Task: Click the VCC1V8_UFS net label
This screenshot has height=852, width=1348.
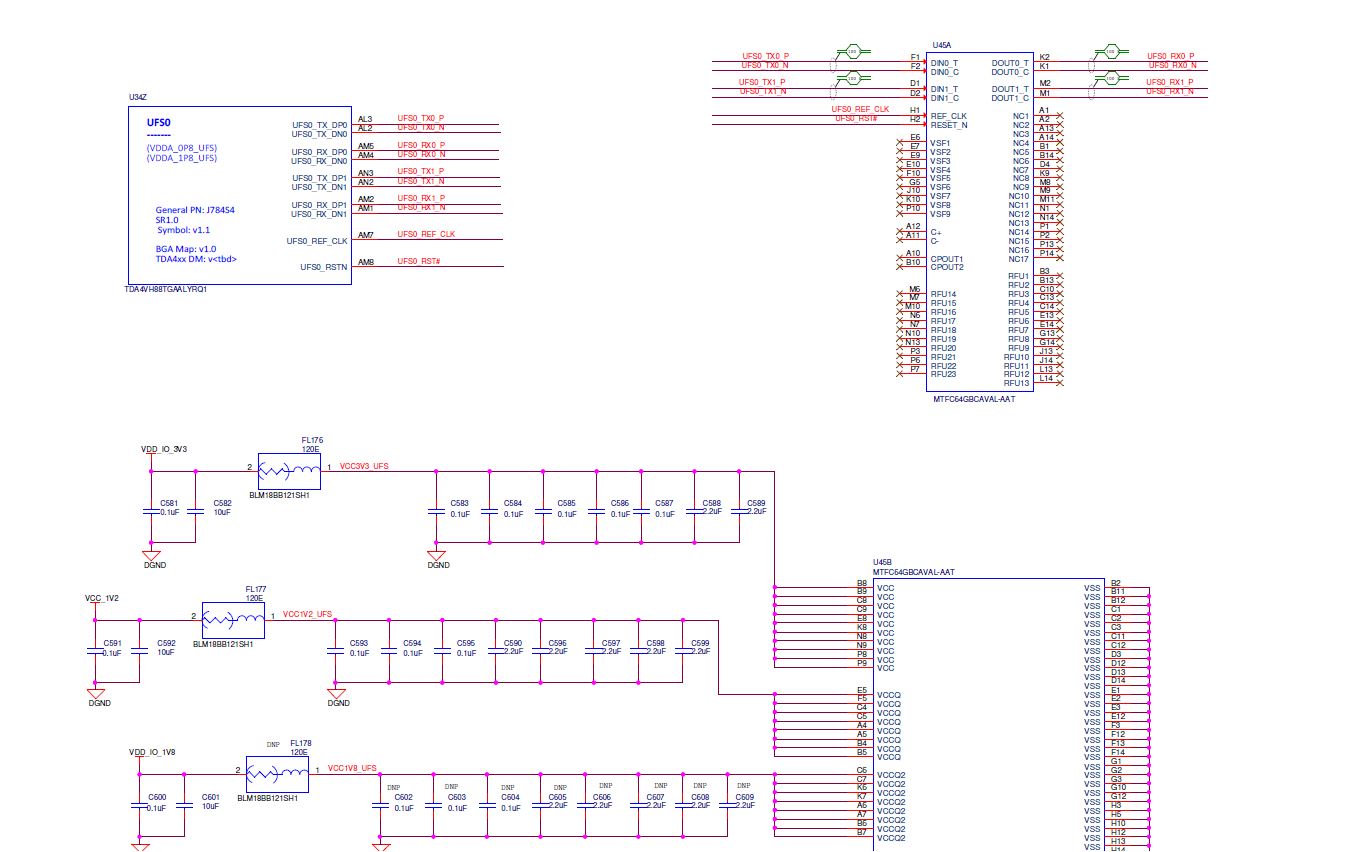Action: [x=353, y=768]
